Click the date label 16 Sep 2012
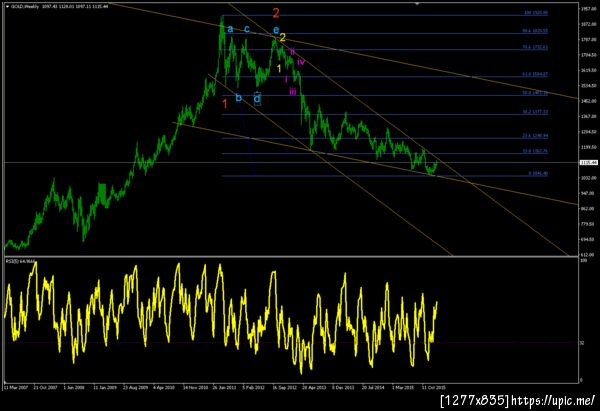The height and width of the screenshot is (411, 600). (285, 388)
